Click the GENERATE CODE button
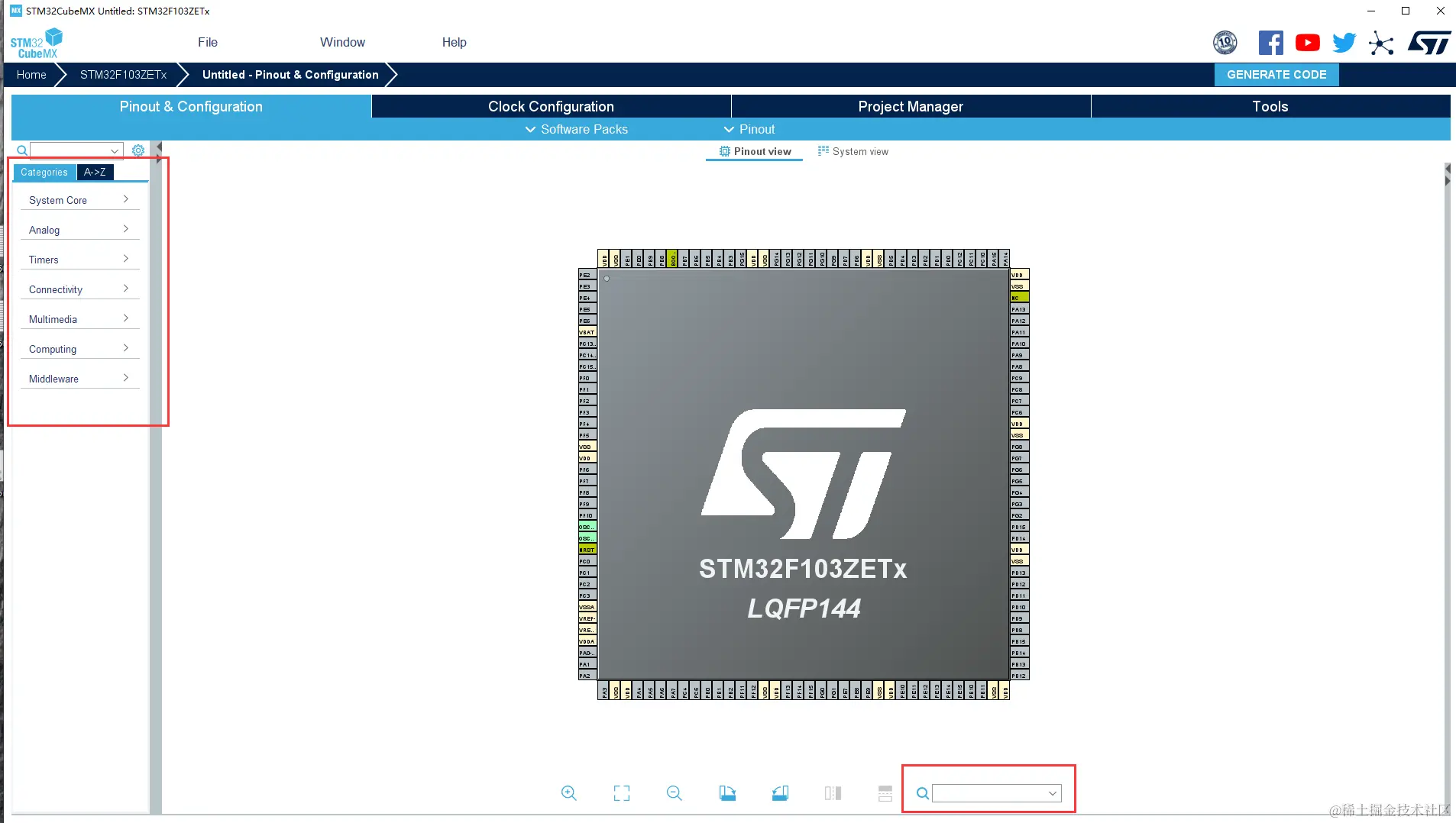The width and height of the screenshot is (1456, 823). point(1276,75)
